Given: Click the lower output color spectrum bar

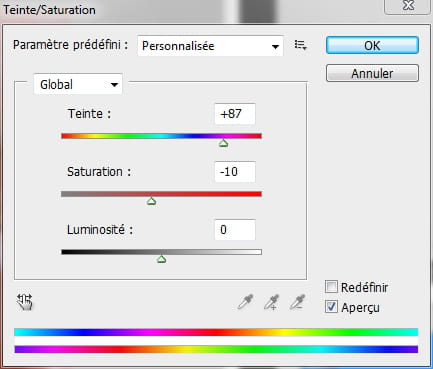Looking at the screenshot, I should point(216,349).
